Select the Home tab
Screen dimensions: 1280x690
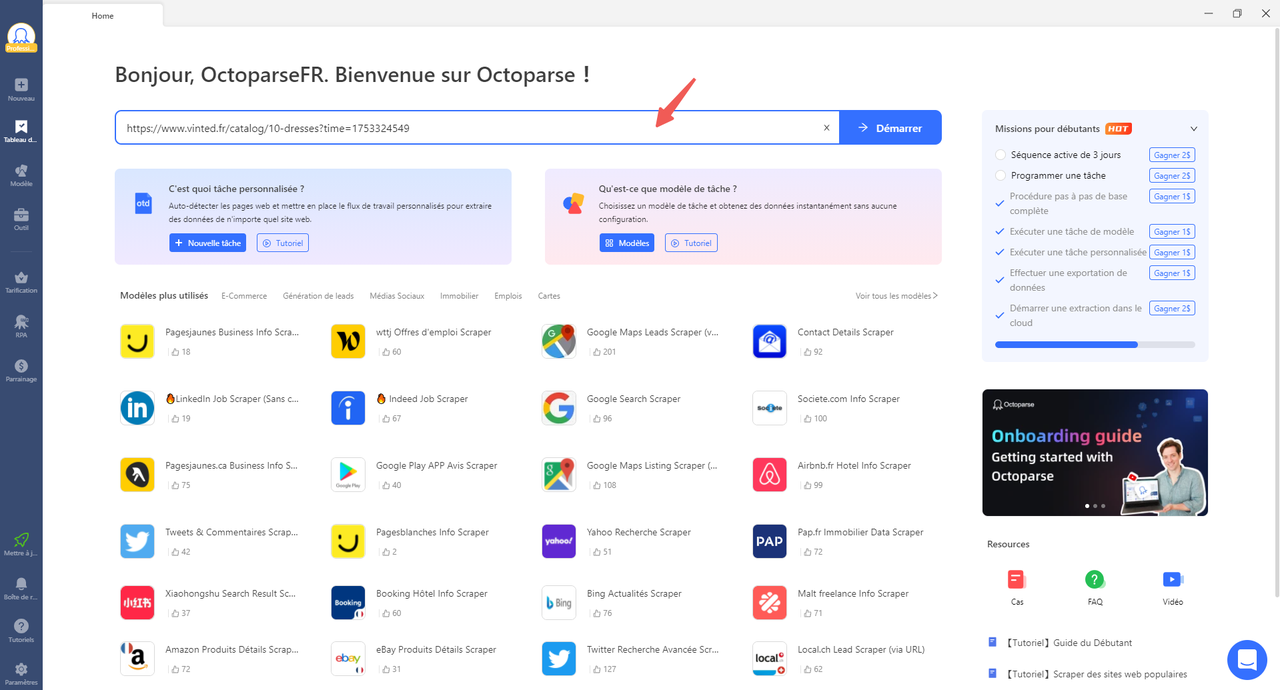[x=102, y=16]
